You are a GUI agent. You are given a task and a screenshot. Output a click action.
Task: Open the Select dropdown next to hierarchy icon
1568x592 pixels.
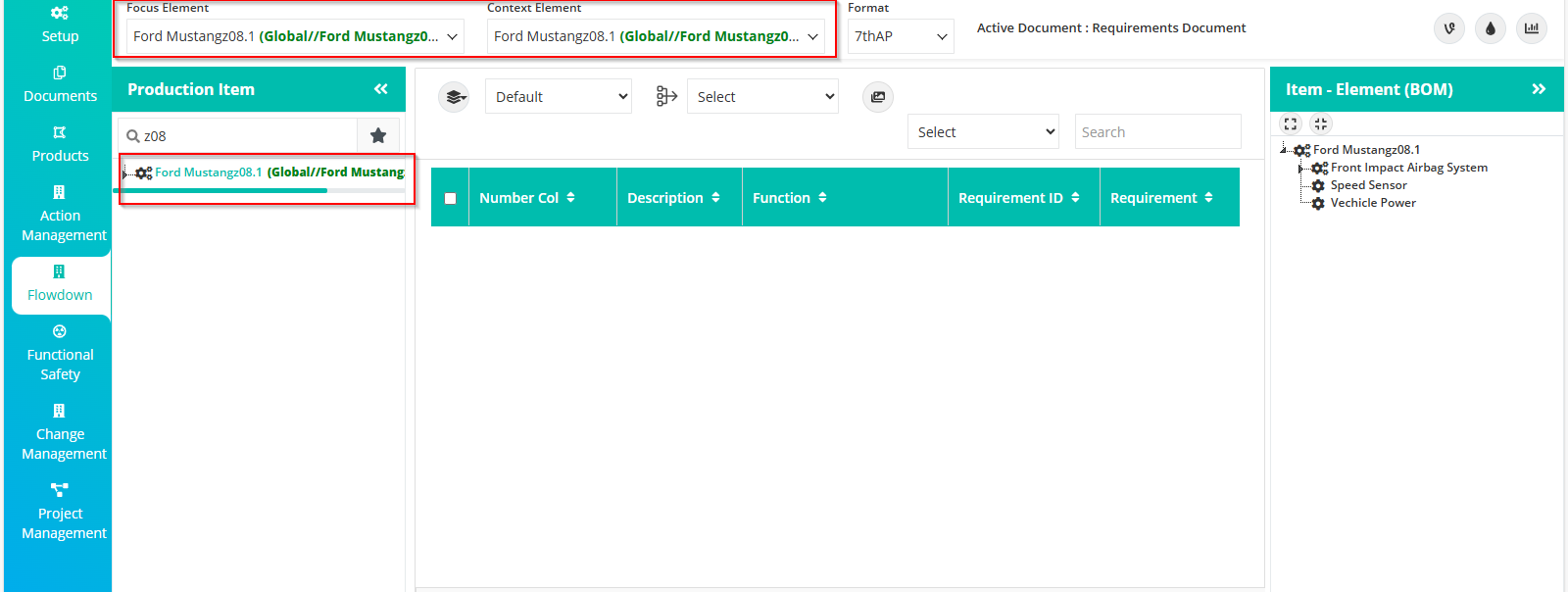(762, 96)
